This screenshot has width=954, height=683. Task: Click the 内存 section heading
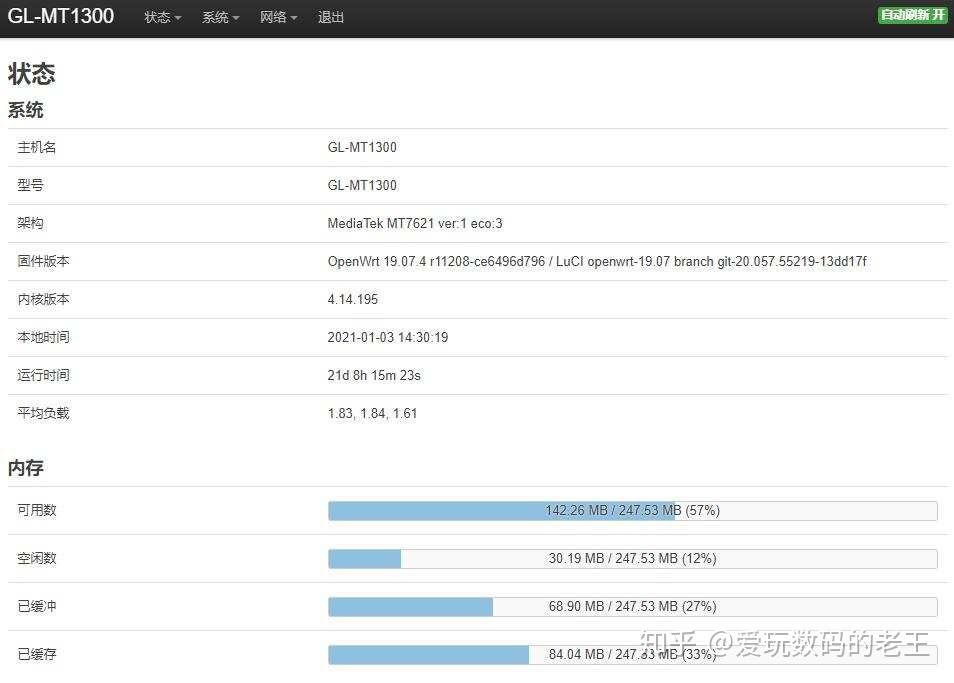click(x=25, y=467)
